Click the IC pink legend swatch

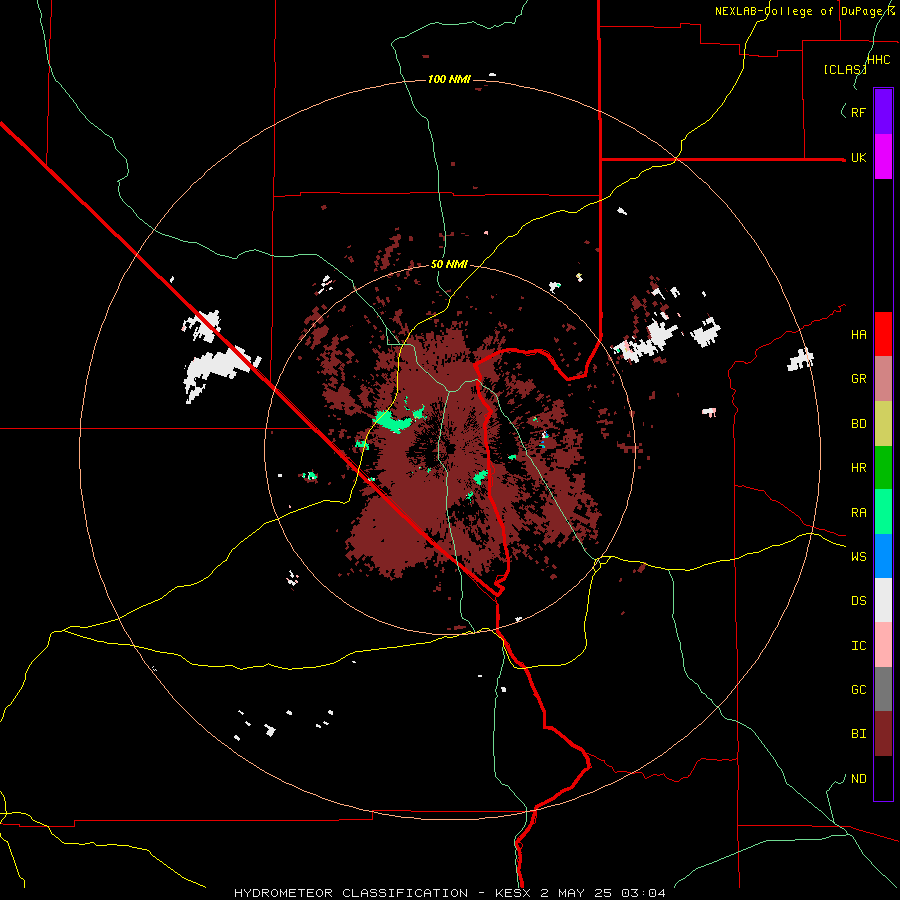(x=883, y=645)
